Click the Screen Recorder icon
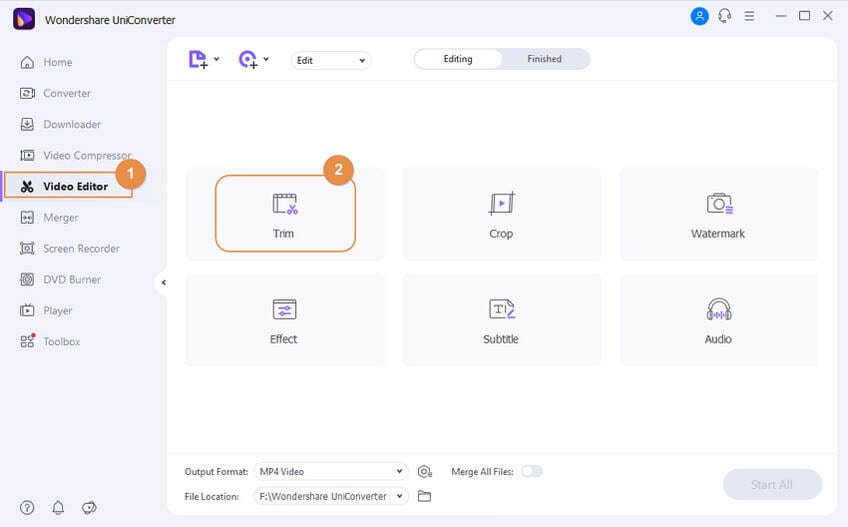The width and height of the screenshot is (848, 527). 27,248
